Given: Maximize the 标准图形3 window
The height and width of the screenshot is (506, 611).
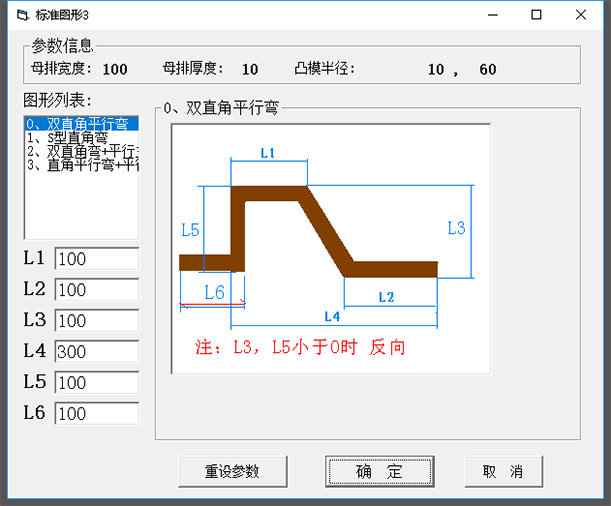Looking at the screenshot, I should tap(536, 15).
